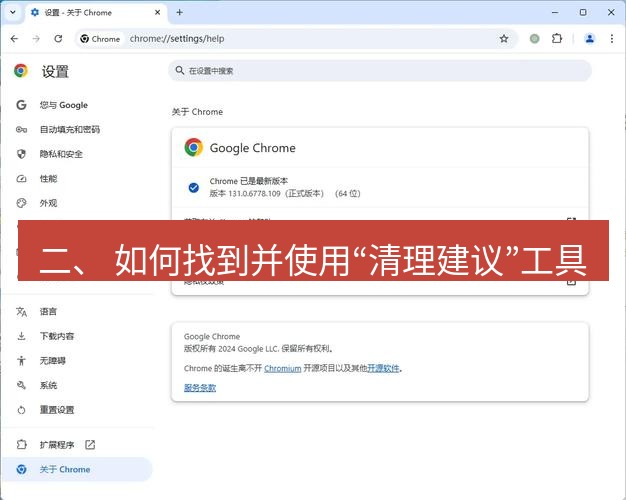
Task: Open 重置设置 section
Action: coord(77,410)
